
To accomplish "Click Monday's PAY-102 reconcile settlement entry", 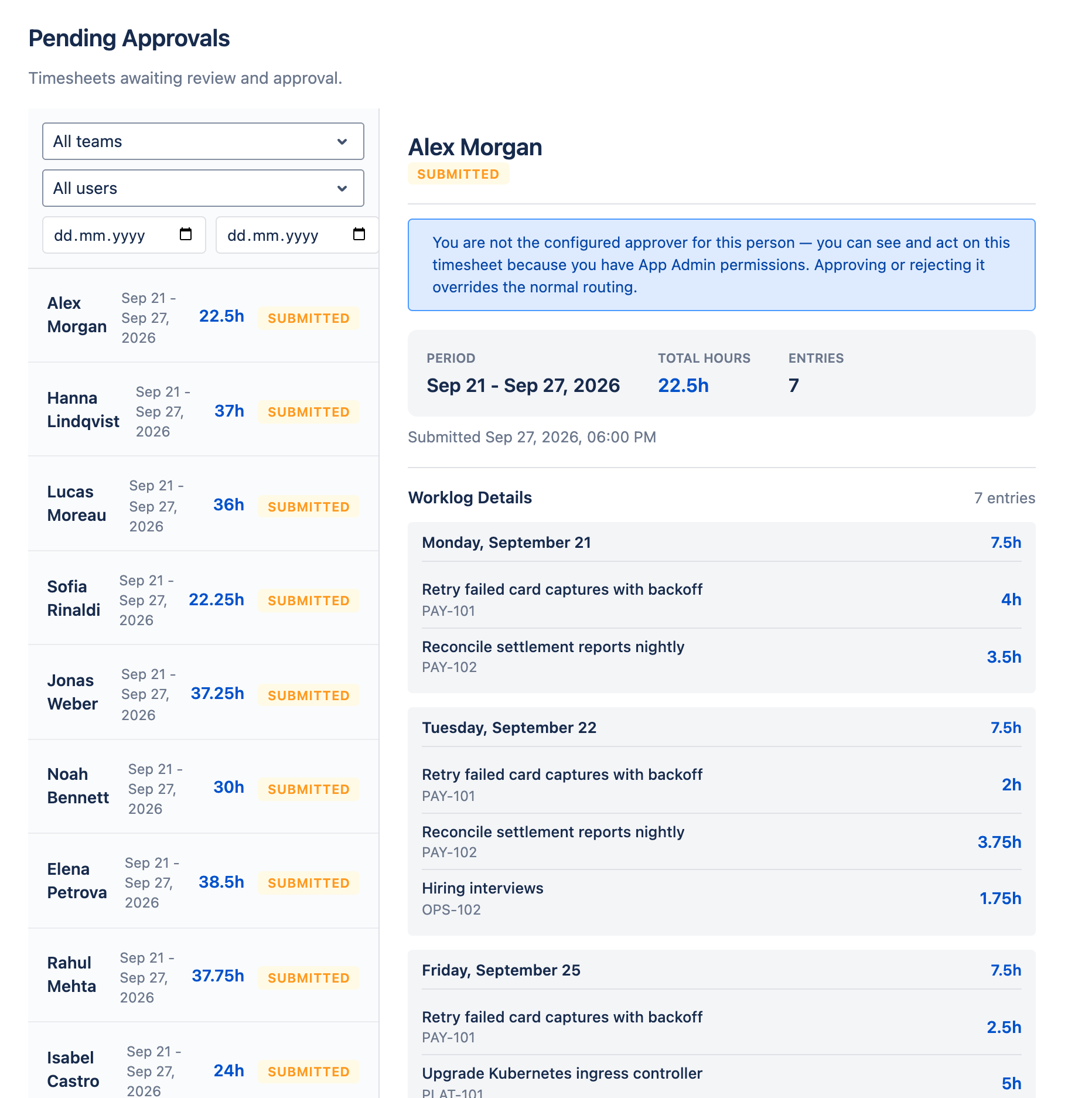I will tap(722, 657).
